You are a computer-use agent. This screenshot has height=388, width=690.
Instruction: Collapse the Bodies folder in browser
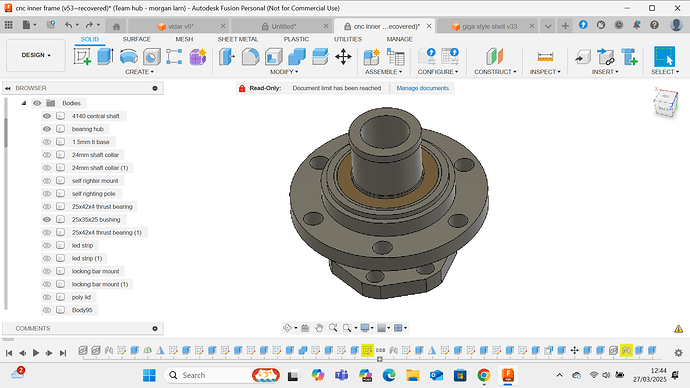(24, 103)
